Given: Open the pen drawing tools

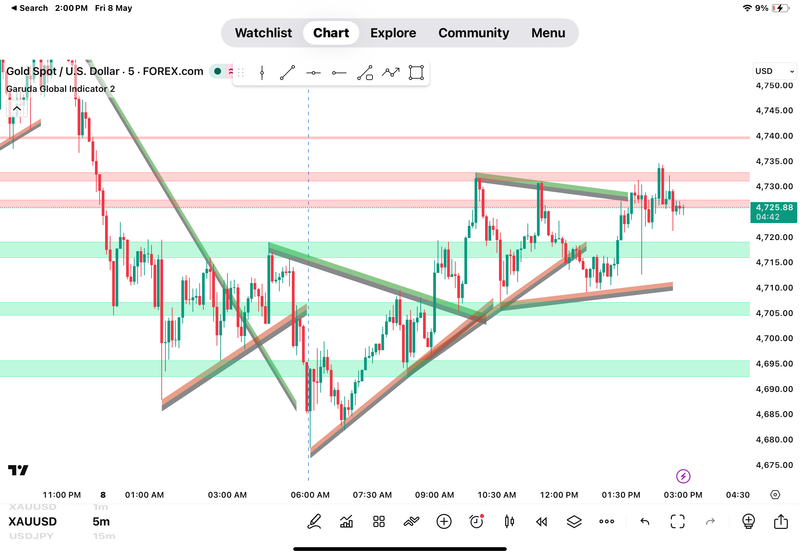Looking at the screenshot, I should [314, 521].
